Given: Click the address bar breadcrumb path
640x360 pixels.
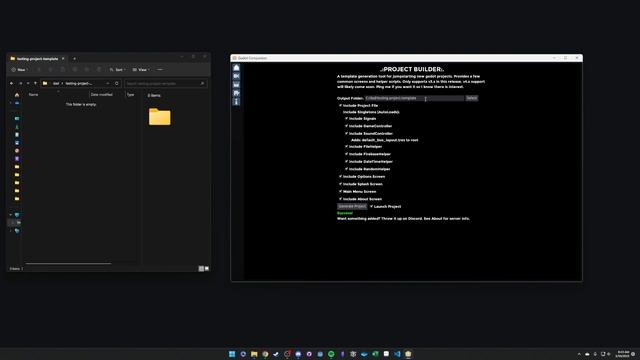Looking at the screenshot, I should [x=73, y=83].
